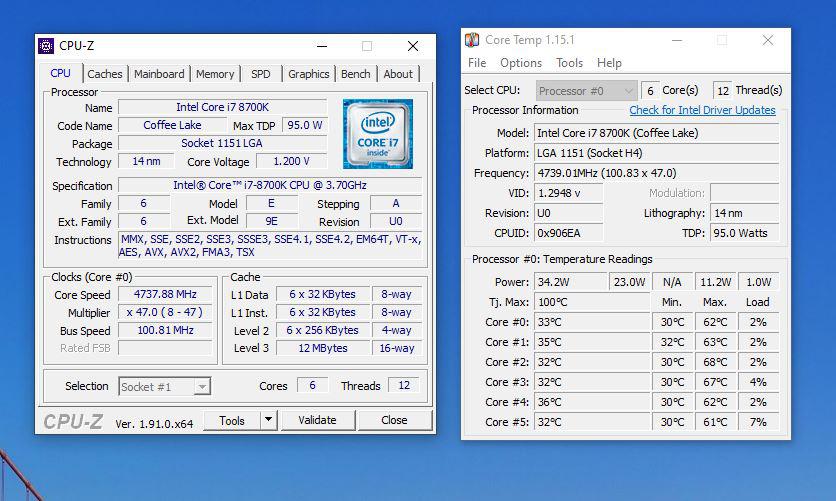This screenshot has height=501, width=836.
Task: Select the About tab in CPU-Z
Action: tap(398, 74)
